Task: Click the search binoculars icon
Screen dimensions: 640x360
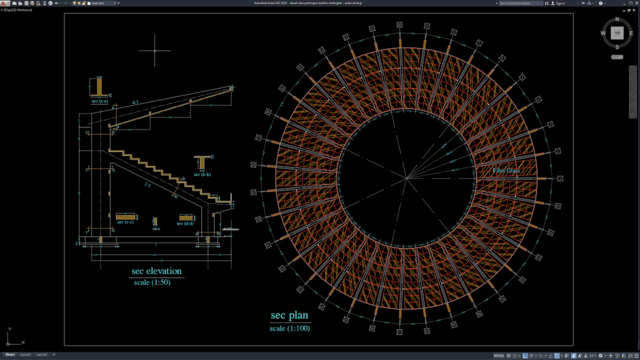Action: (547, 3)
